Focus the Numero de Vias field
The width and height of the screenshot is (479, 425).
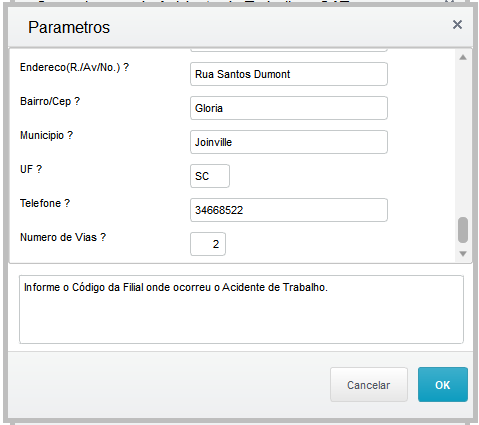pos(208,244)
